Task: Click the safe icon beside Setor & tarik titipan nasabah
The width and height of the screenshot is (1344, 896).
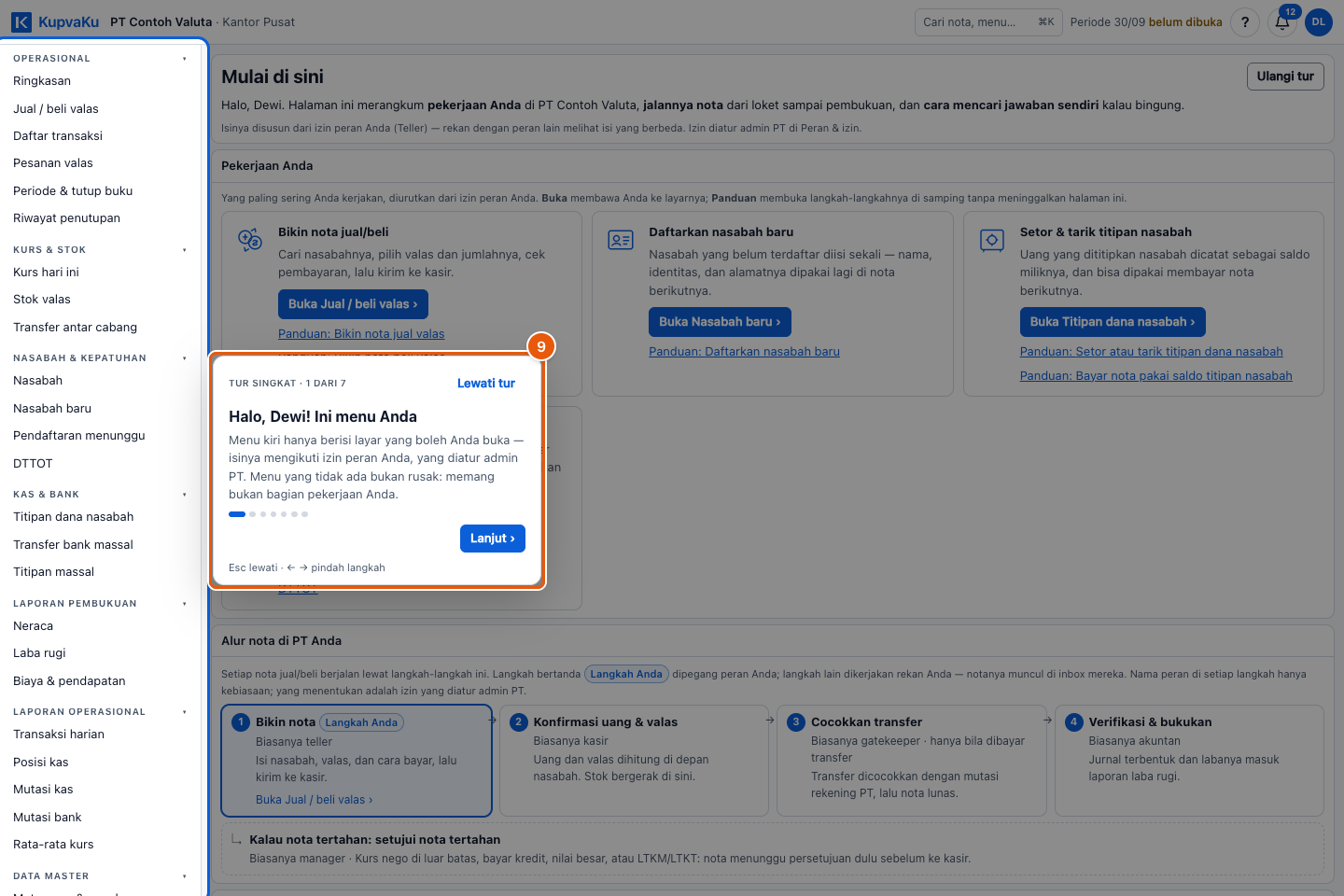Action: 992,240
